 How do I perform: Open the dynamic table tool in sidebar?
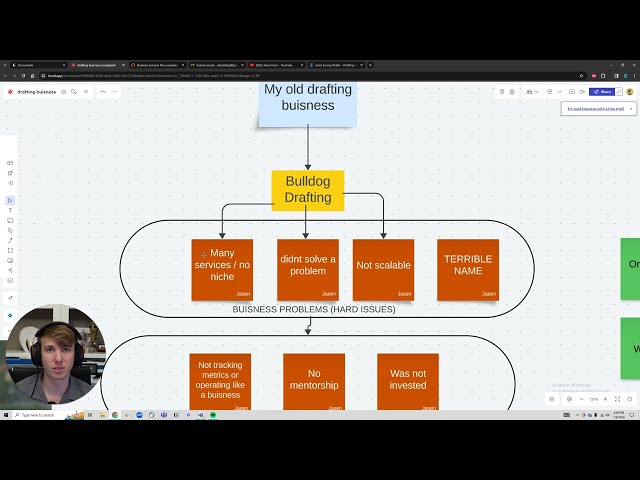10,280
